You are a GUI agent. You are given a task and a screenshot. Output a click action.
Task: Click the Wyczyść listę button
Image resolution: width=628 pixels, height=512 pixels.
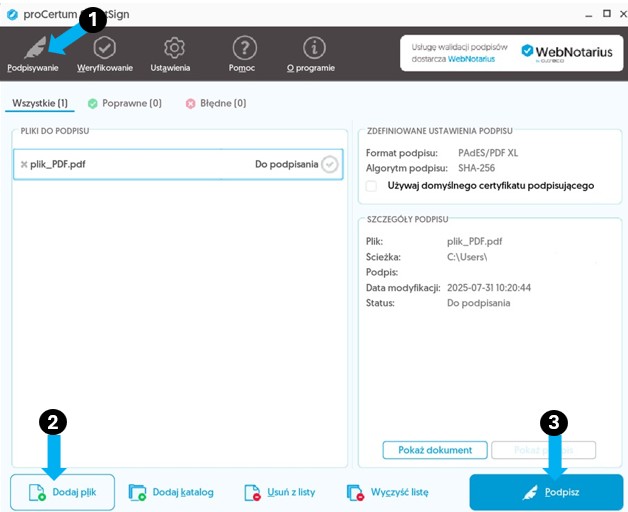(387, 492)
